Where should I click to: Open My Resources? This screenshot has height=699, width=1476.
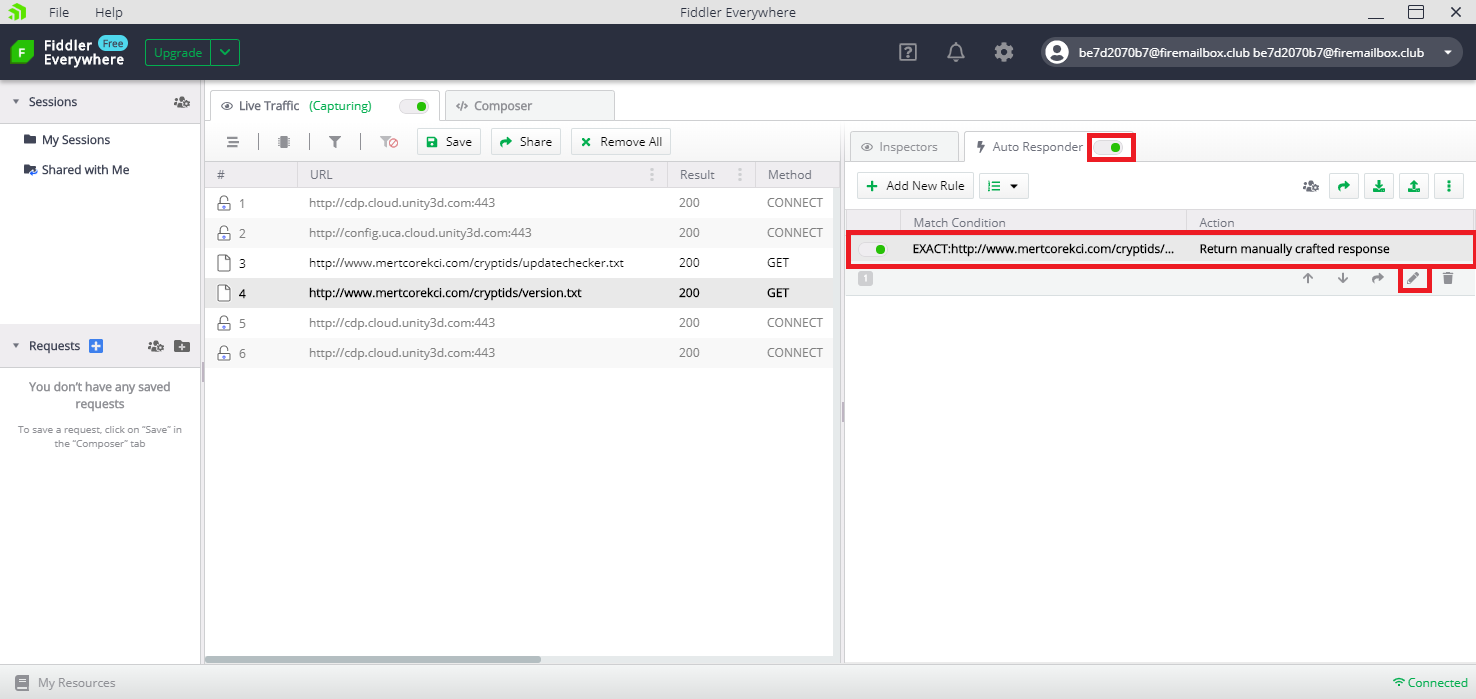pos(65,683)
